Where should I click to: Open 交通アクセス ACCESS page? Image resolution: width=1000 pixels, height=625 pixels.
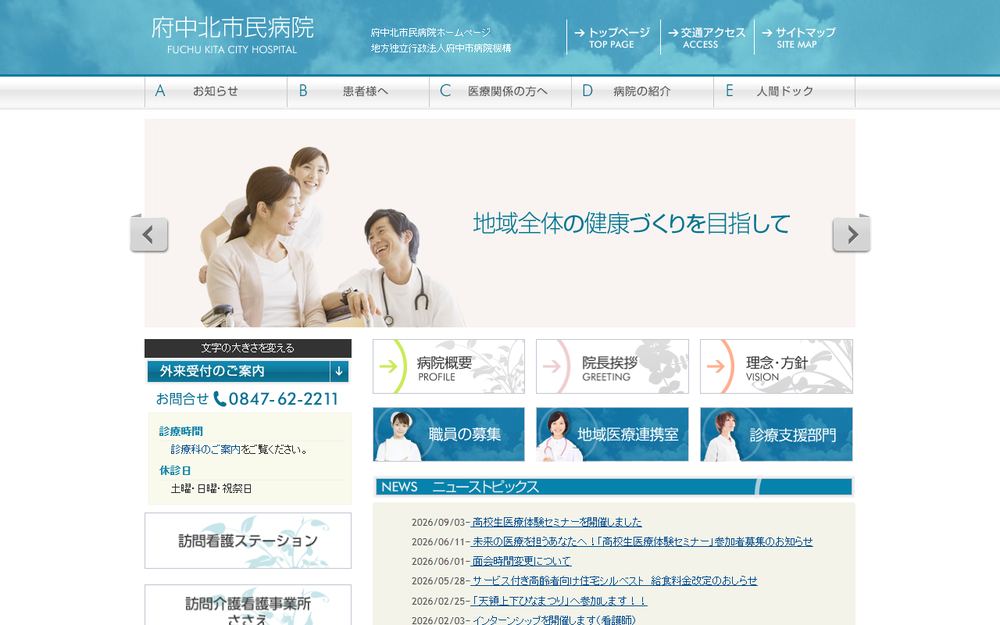point(706,38)
